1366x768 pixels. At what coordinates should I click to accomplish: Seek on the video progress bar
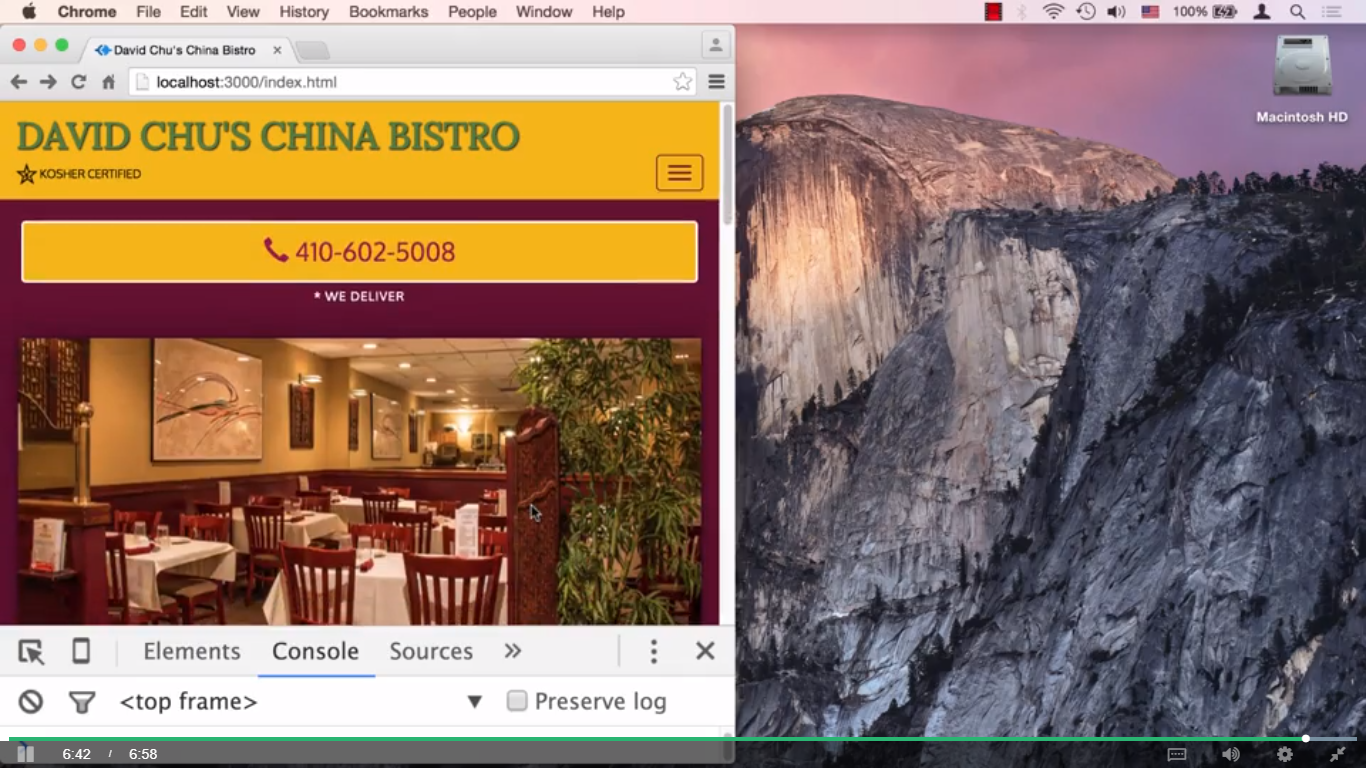(683, 739)
